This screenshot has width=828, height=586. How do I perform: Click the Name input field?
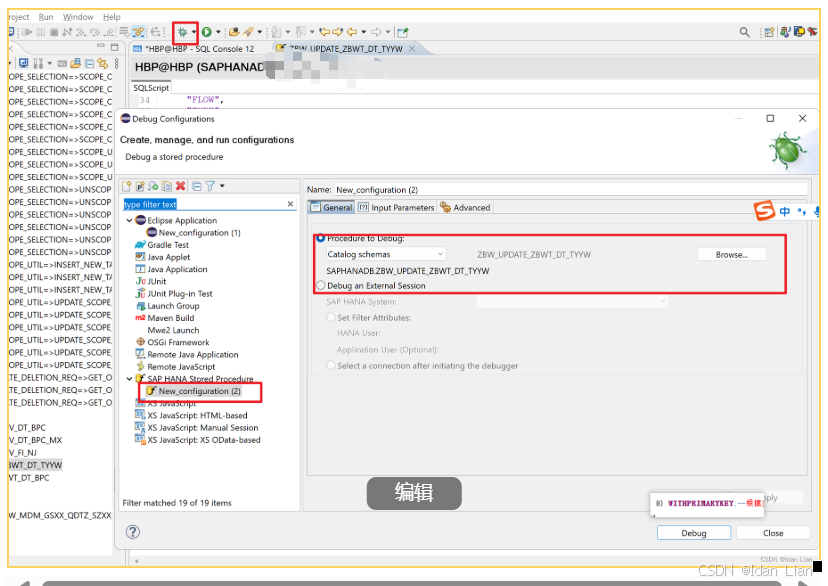click(x=571, y=190)
